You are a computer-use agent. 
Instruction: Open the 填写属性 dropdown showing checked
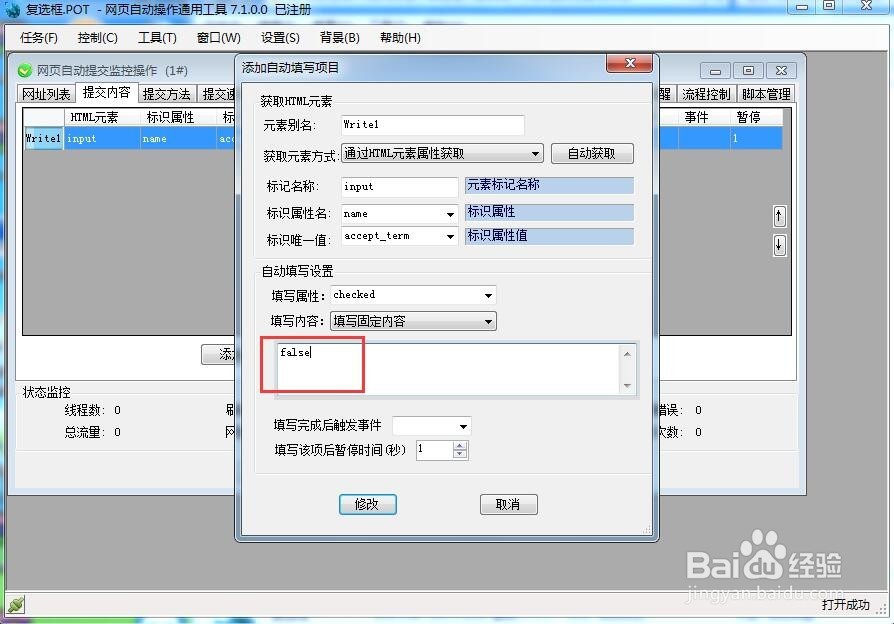click(x=489, y=295)
